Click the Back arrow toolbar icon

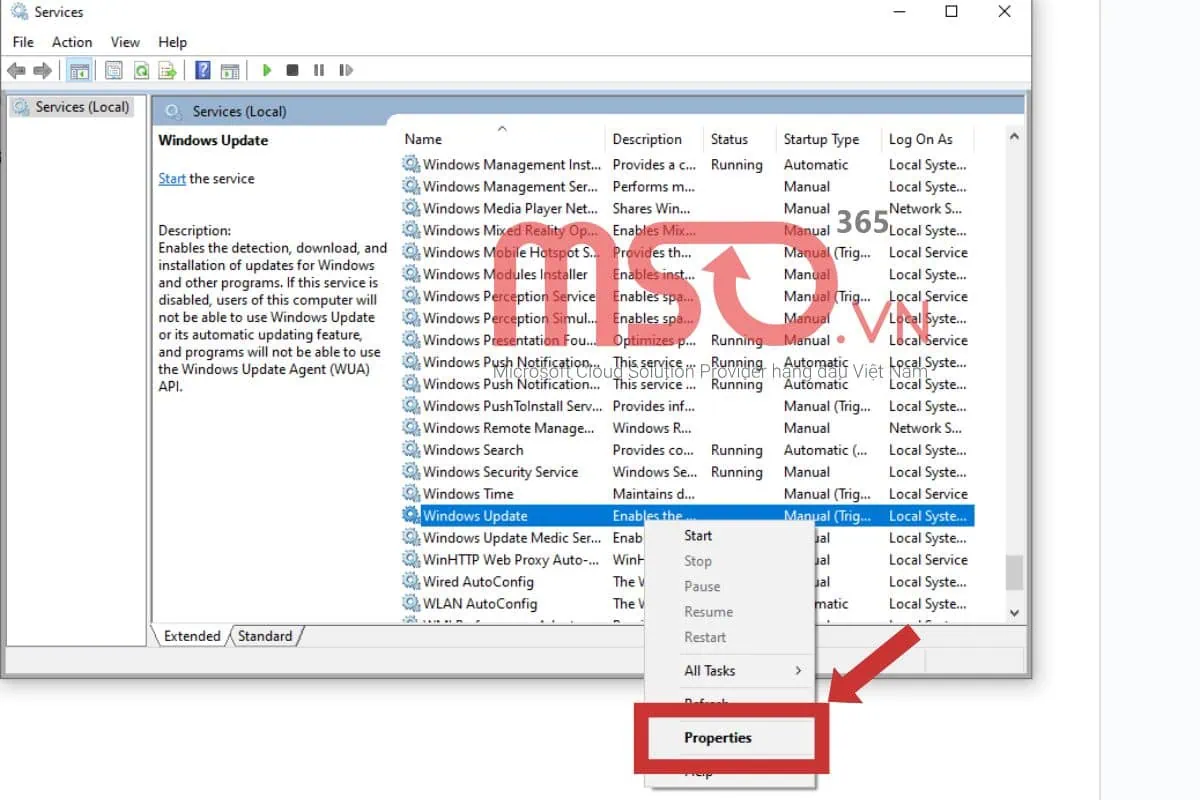click(x=16, y=70)
